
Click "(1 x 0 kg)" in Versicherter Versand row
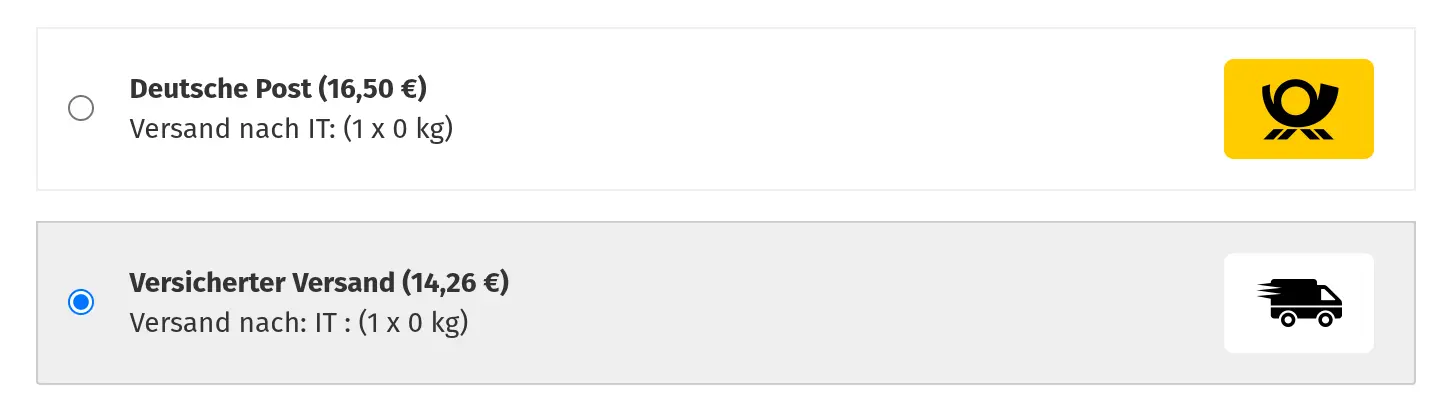[413, 323]
